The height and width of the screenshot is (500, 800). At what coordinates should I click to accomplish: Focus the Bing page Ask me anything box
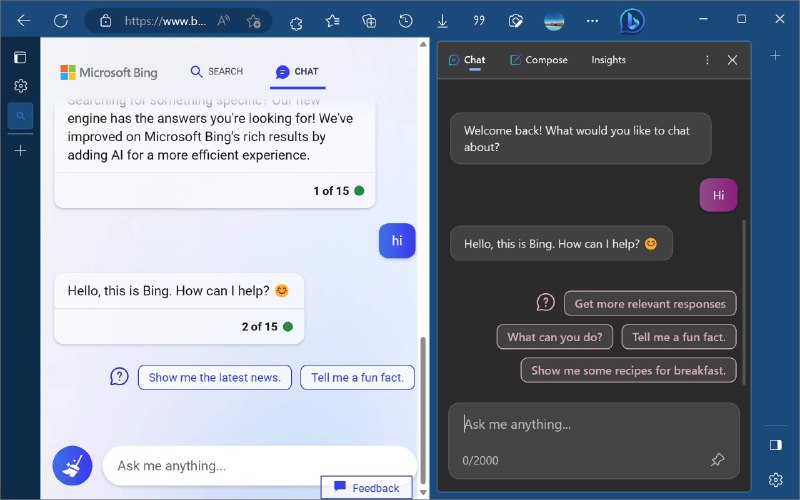click(x=260, y=465)
